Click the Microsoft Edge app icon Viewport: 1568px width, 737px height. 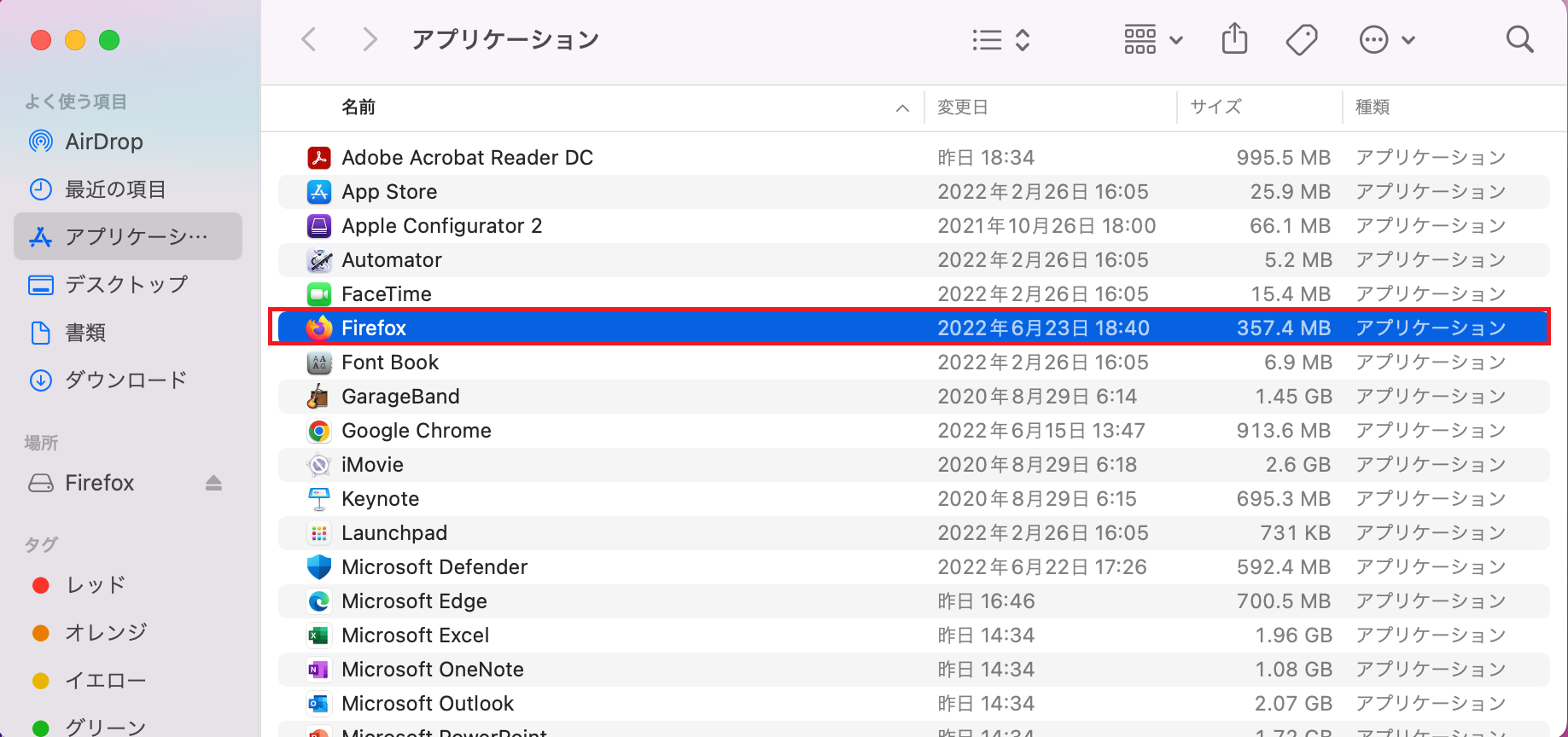coord(319,601)
